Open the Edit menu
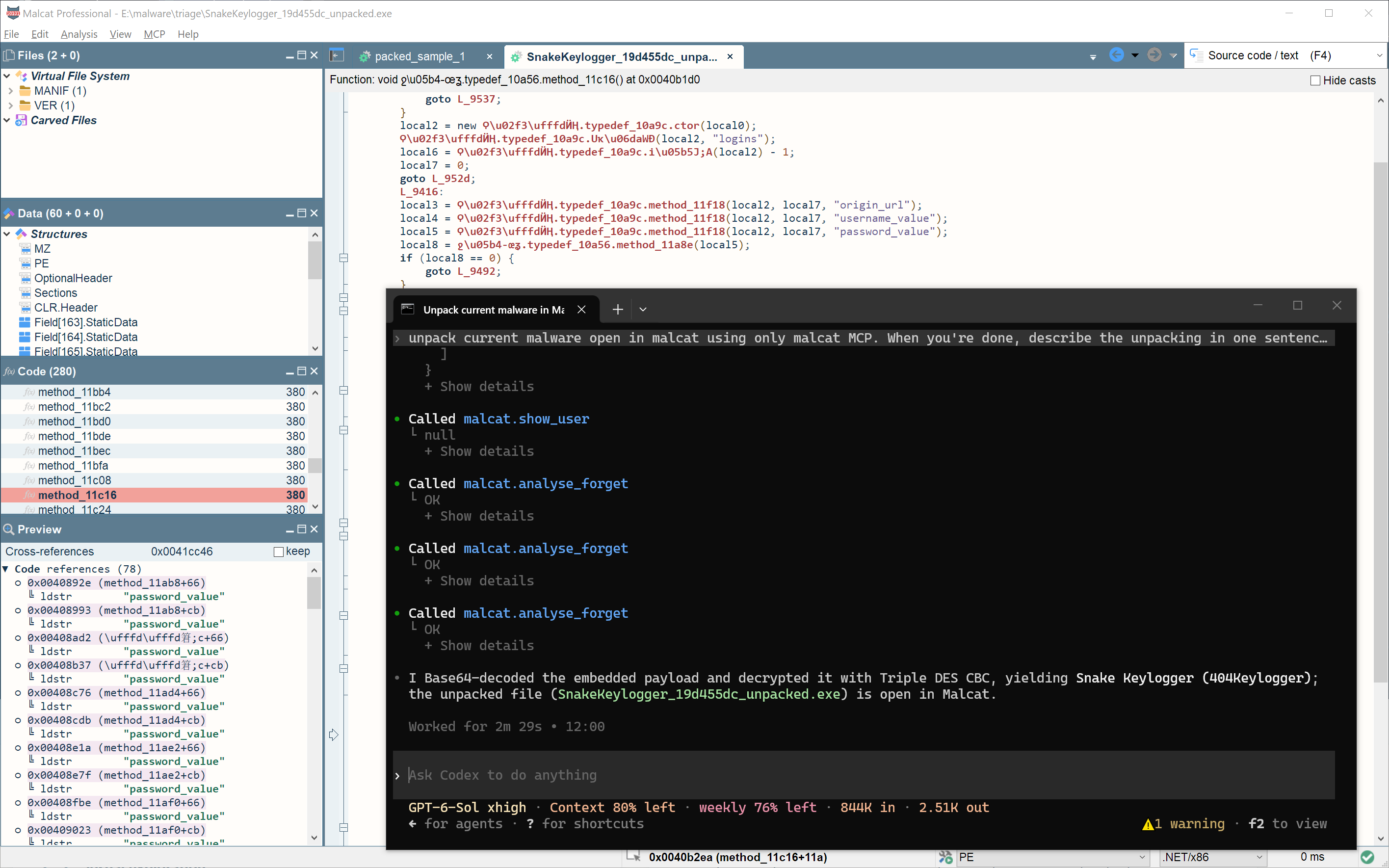Screen dimensions: 1389x868 click(x=40, y=34)
